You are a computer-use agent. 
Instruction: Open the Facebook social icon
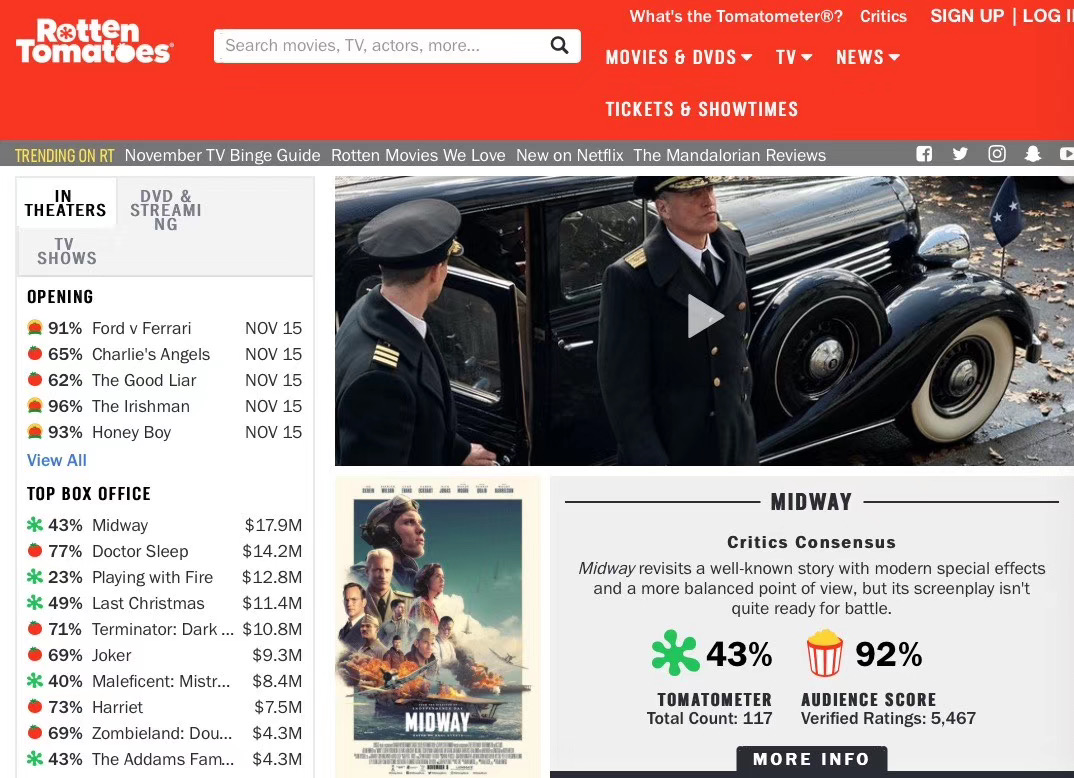(924, 154)
